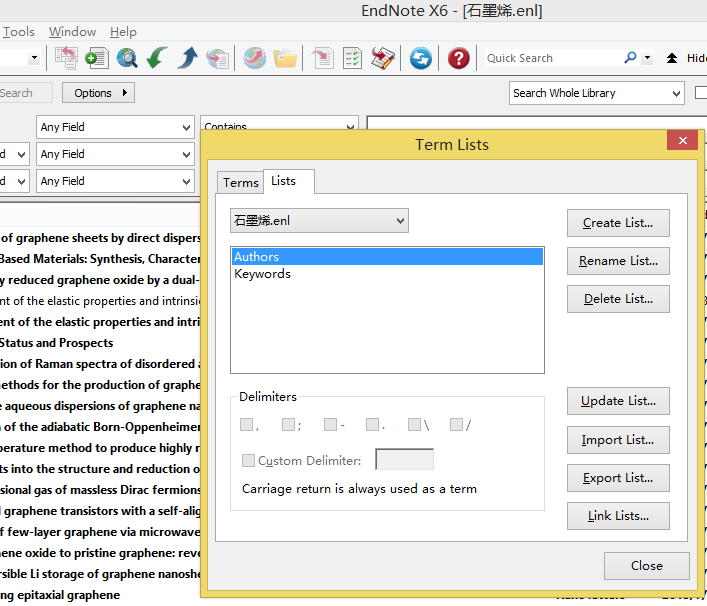
Task: Select the Authors list entry
Action: pyautogui.click(x=388, y=257)
